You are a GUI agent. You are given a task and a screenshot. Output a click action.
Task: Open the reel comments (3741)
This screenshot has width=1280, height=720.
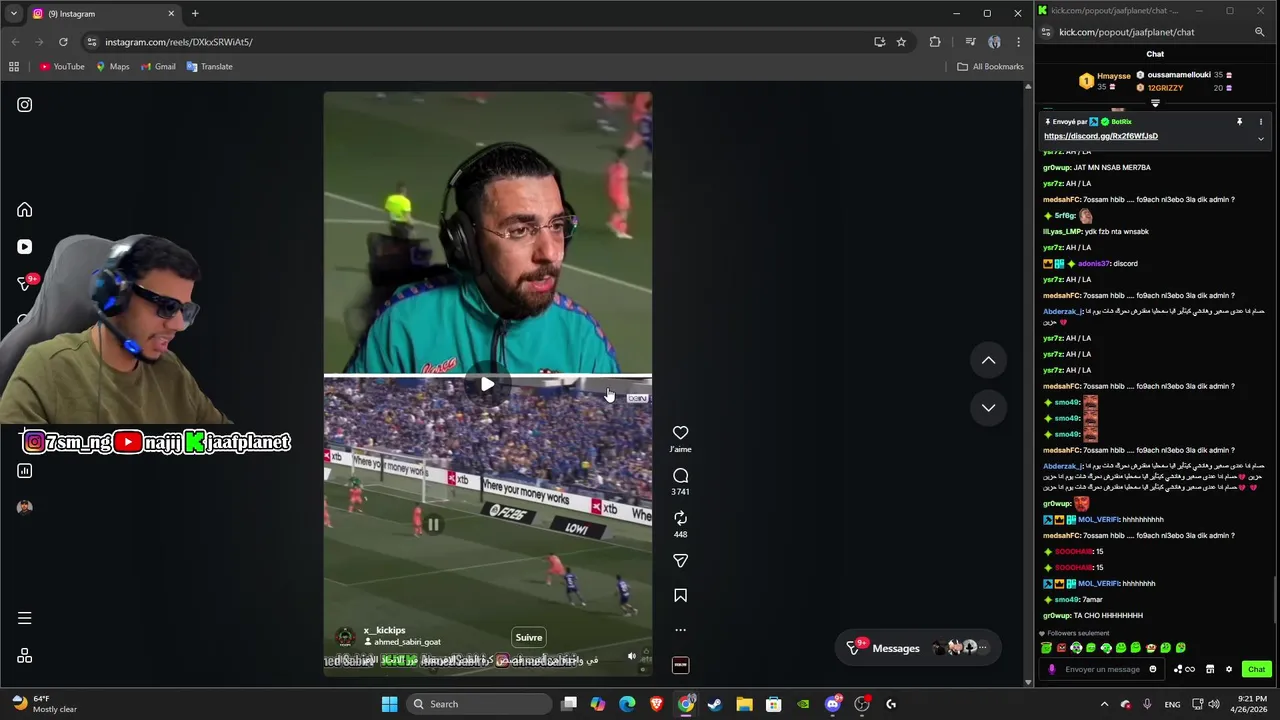click(x=680, y=476)
